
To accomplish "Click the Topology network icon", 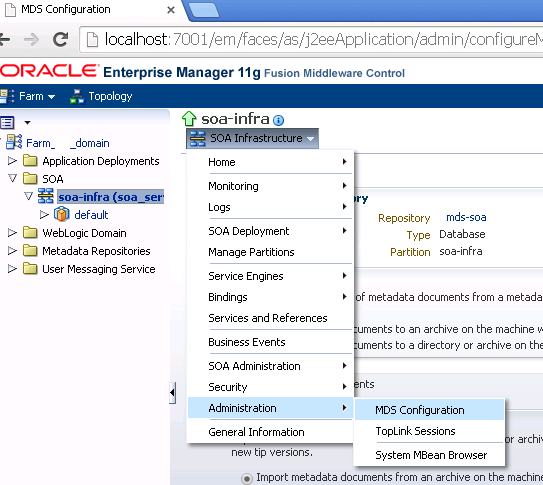I will 77,96.
